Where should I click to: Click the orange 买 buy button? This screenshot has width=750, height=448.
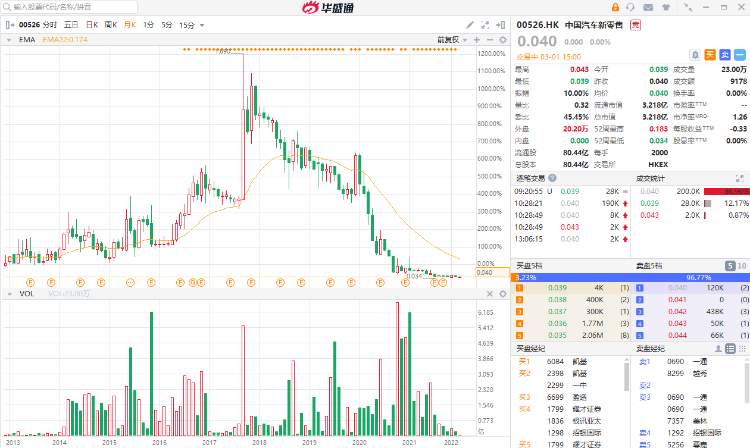710,55
